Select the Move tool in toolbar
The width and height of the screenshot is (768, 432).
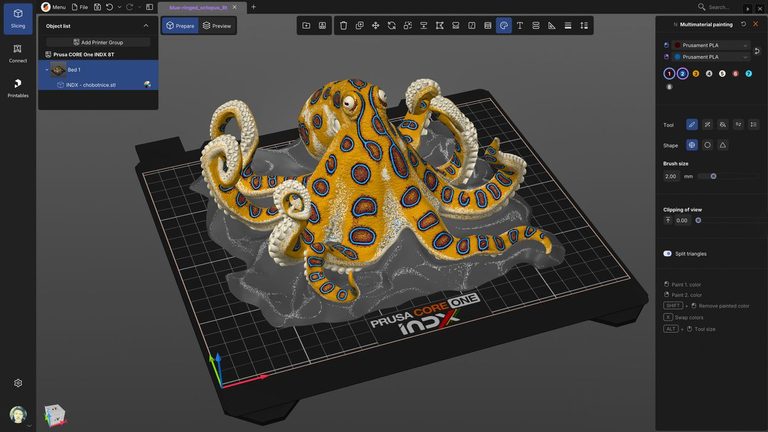(x=376, y=25)
